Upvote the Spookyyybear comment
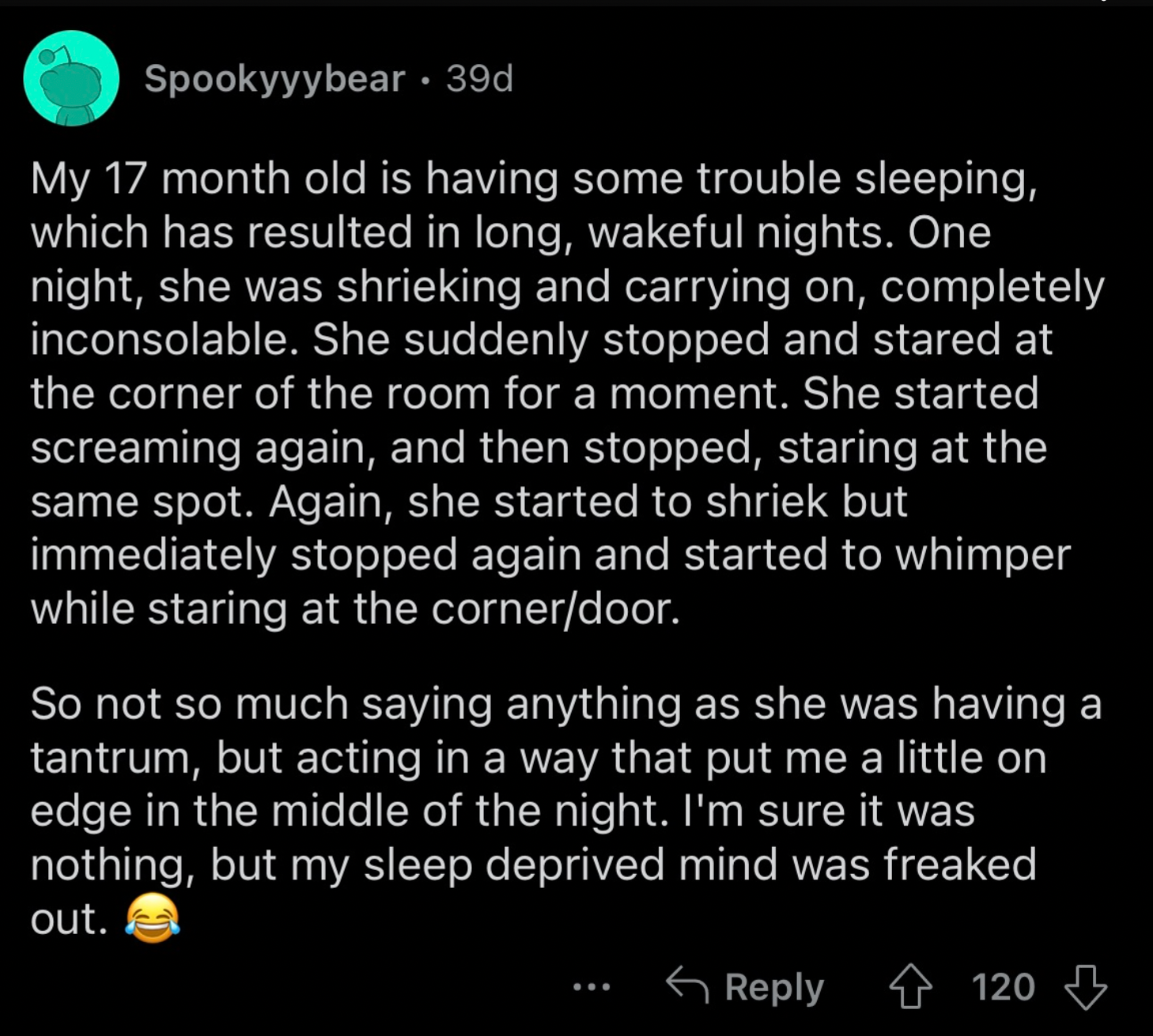Image resolution: width=1153 pixels, height=1036 pixels. (x=911, y=987)
